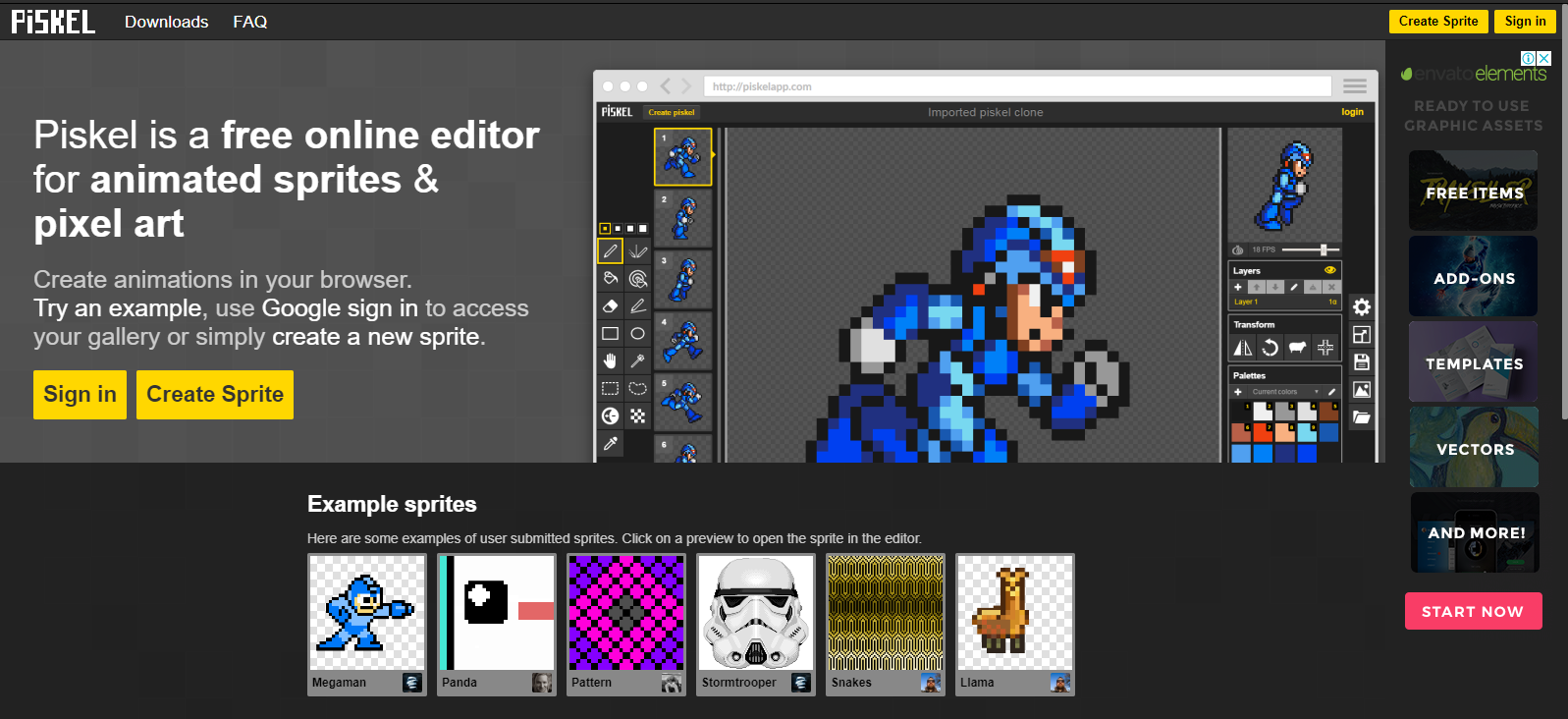Open the Snakes example sprite preview

coord(886,613)
